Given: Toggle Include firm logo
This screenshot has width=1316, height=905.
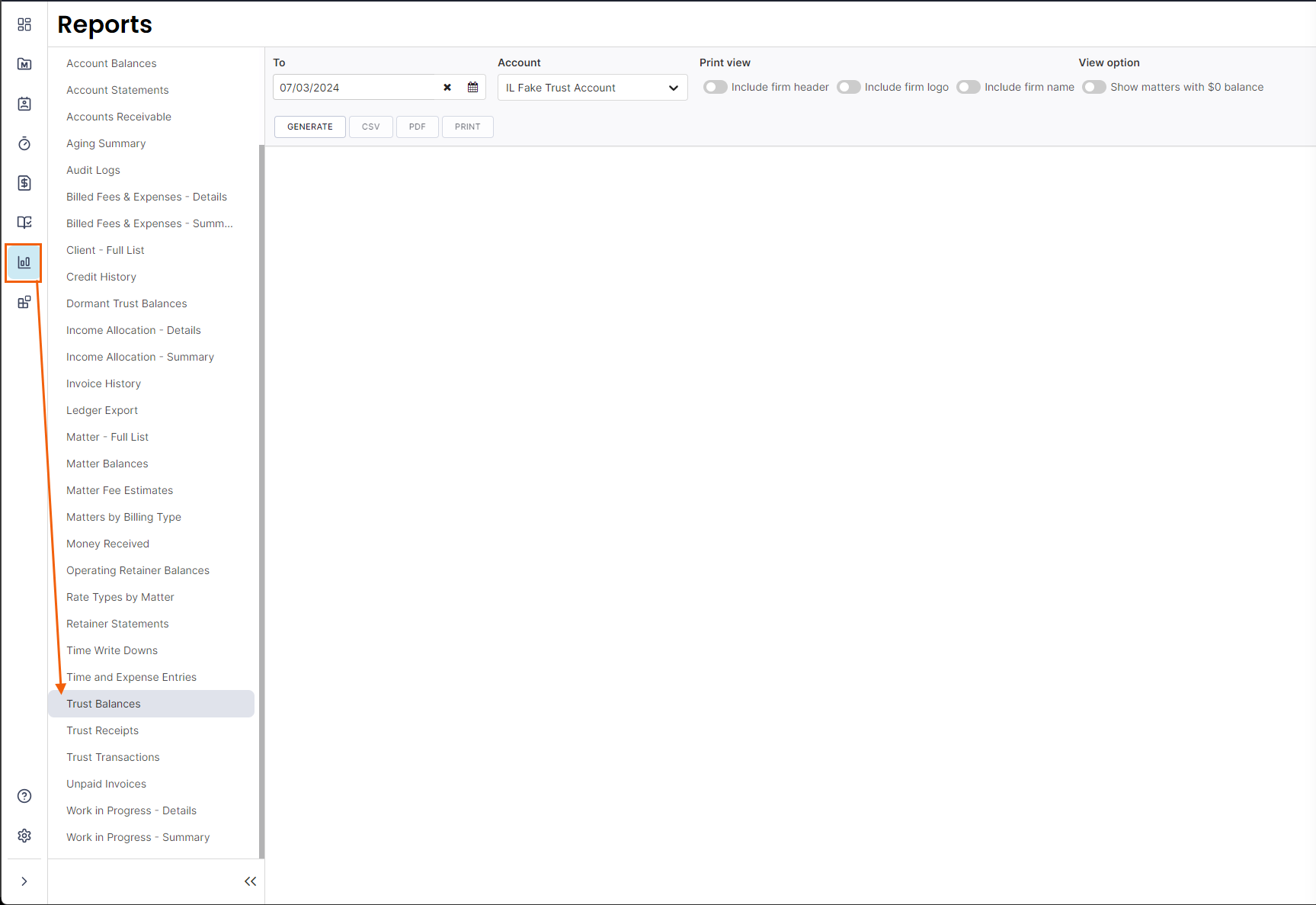Looking at the screenshot, I should (848, 87).
